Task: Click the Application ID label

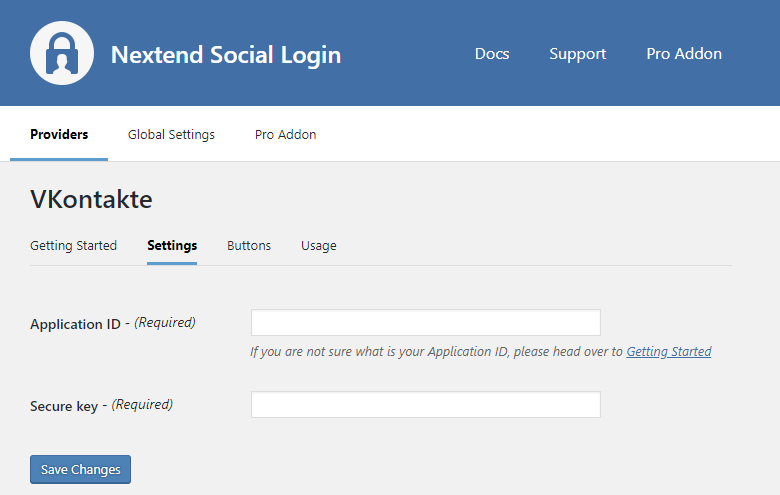Action: point(75,324)
